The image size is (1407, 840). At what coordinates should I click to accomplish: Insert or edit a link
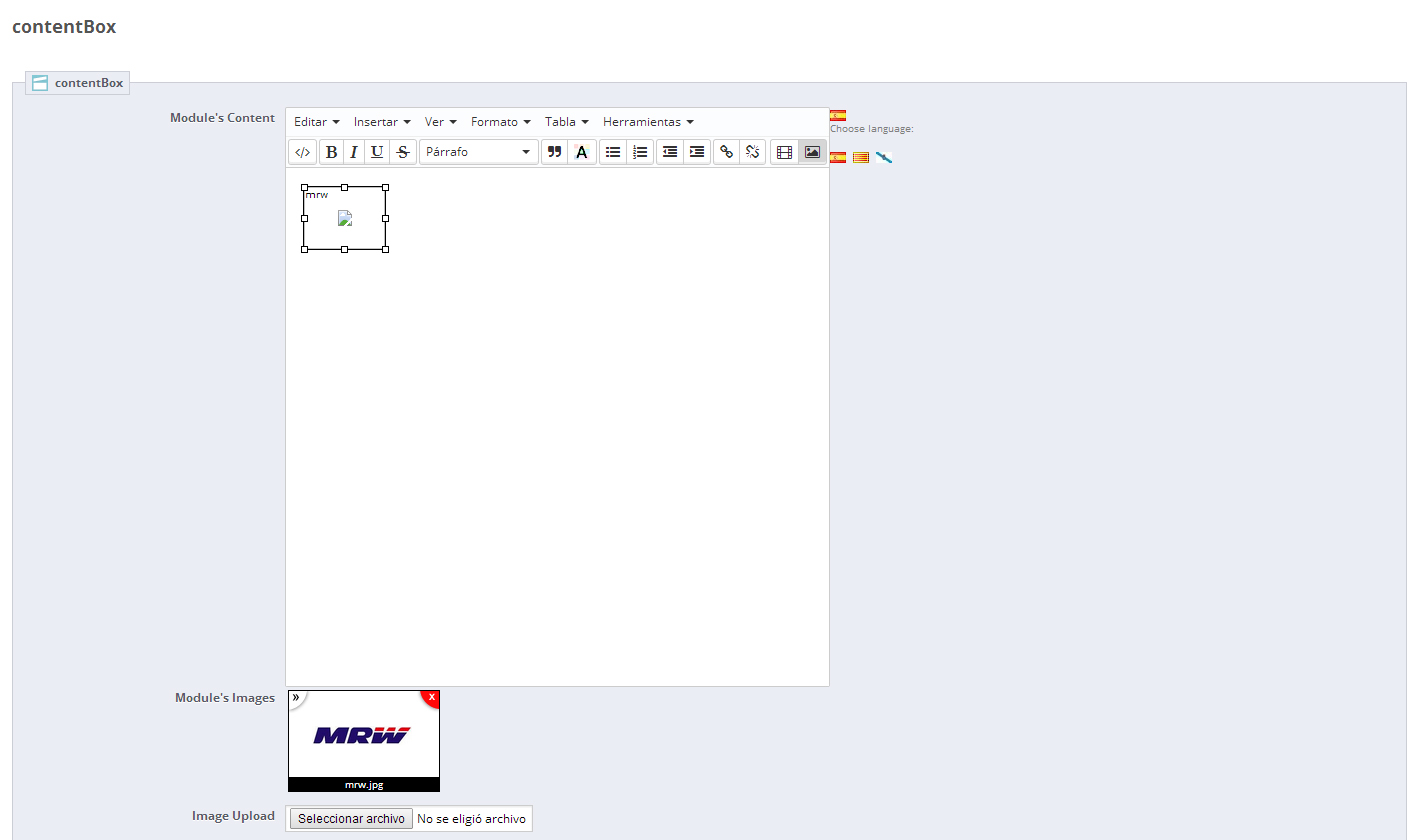point(727,152)
